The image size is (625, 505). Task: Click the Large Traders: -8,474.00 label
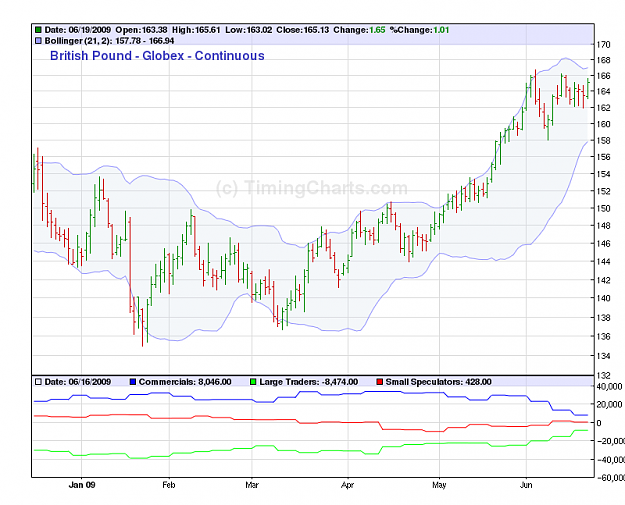tap(309, 382)
